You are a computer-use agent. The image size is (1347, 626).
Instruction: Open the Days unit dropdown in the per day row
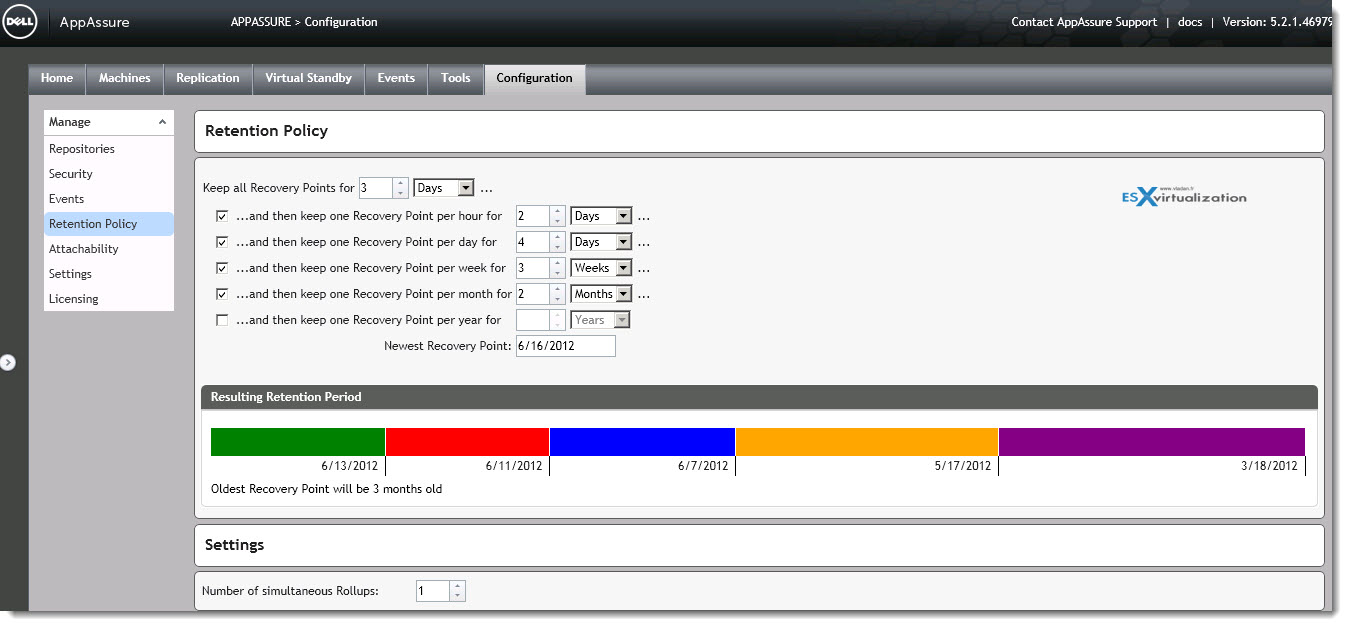click(x=601, y=242)
